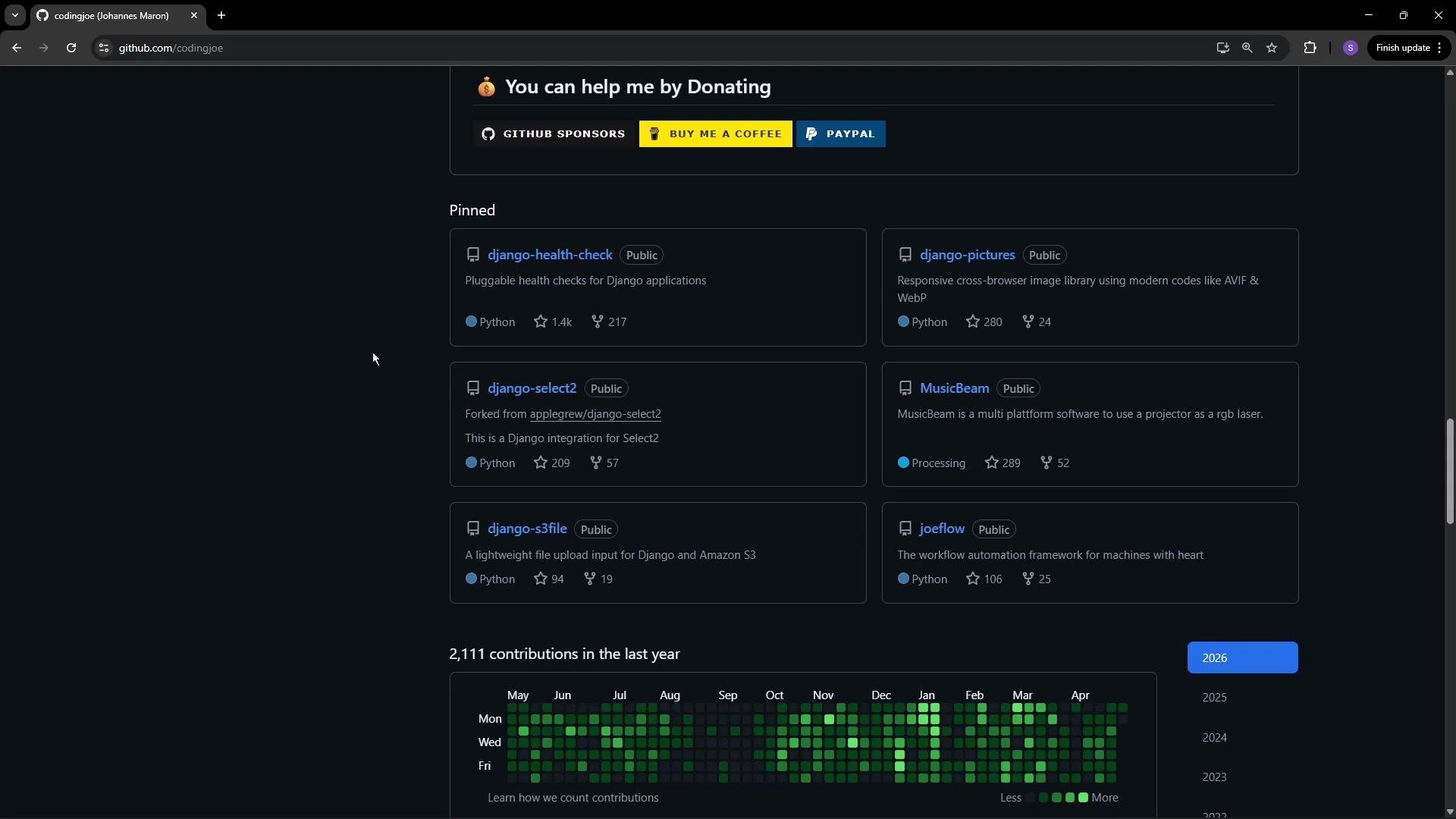The width and height of the screenshot is (1456, 819).
Task: View site information icon in address bar
Action: pyautogui.click(x=104, y=48)
